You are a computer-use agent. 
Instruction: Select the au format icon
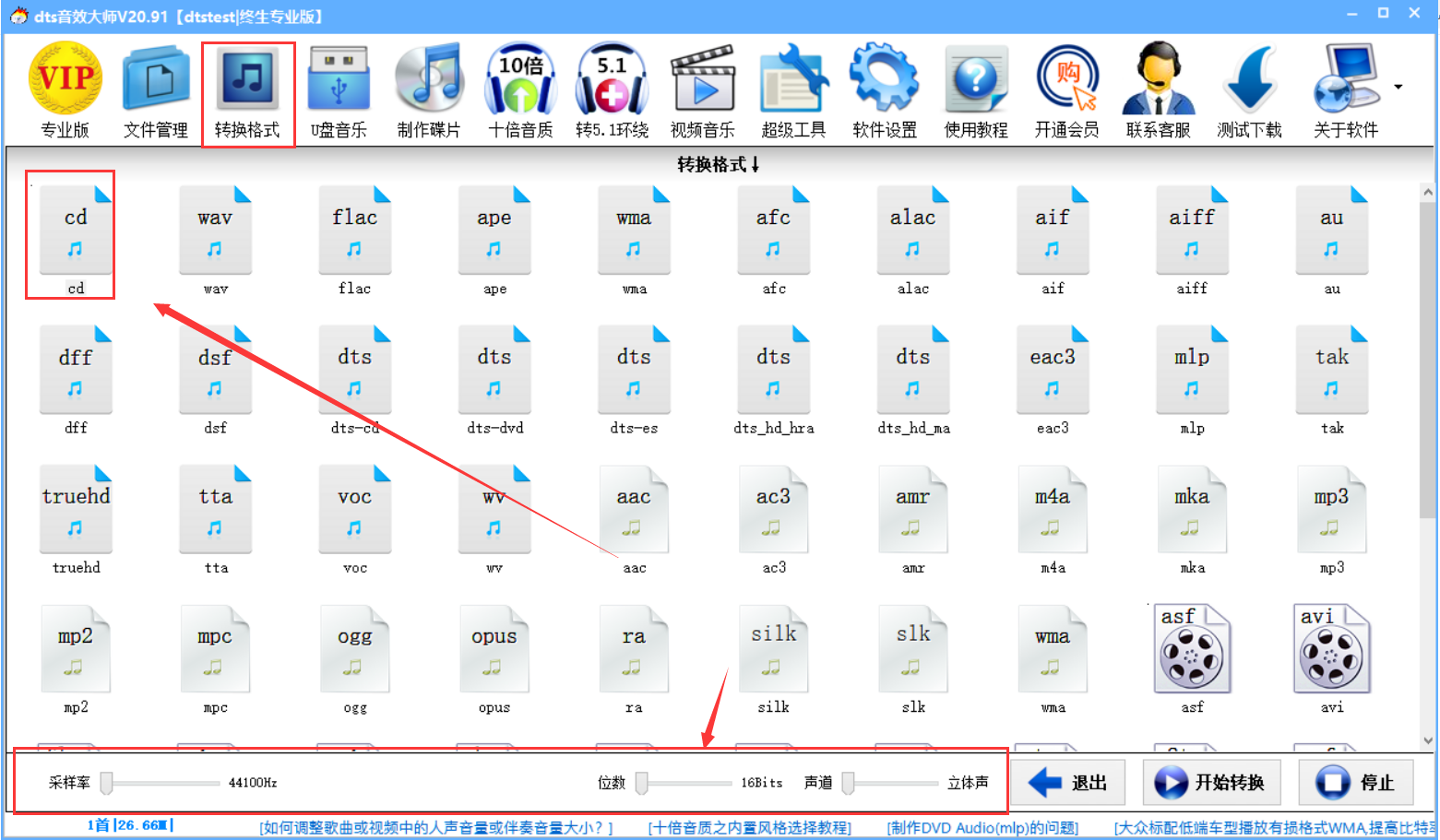point(1331,240)
